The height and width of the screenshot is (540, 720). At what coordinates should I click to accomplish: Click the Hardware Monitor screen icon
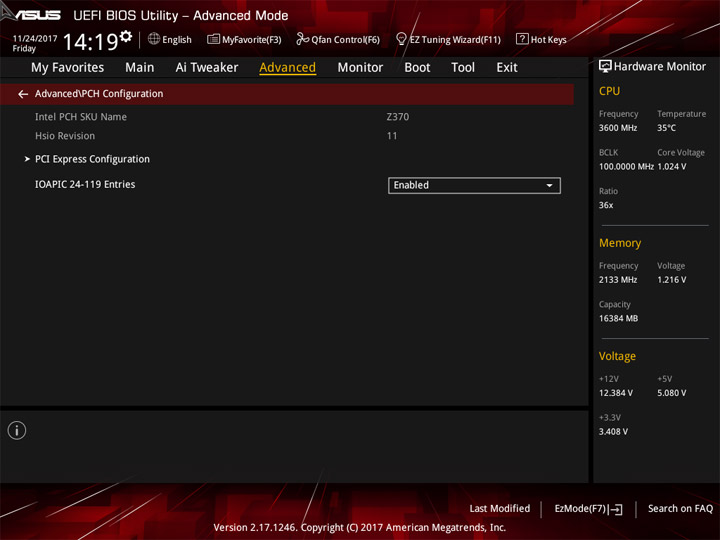point(605,67)
